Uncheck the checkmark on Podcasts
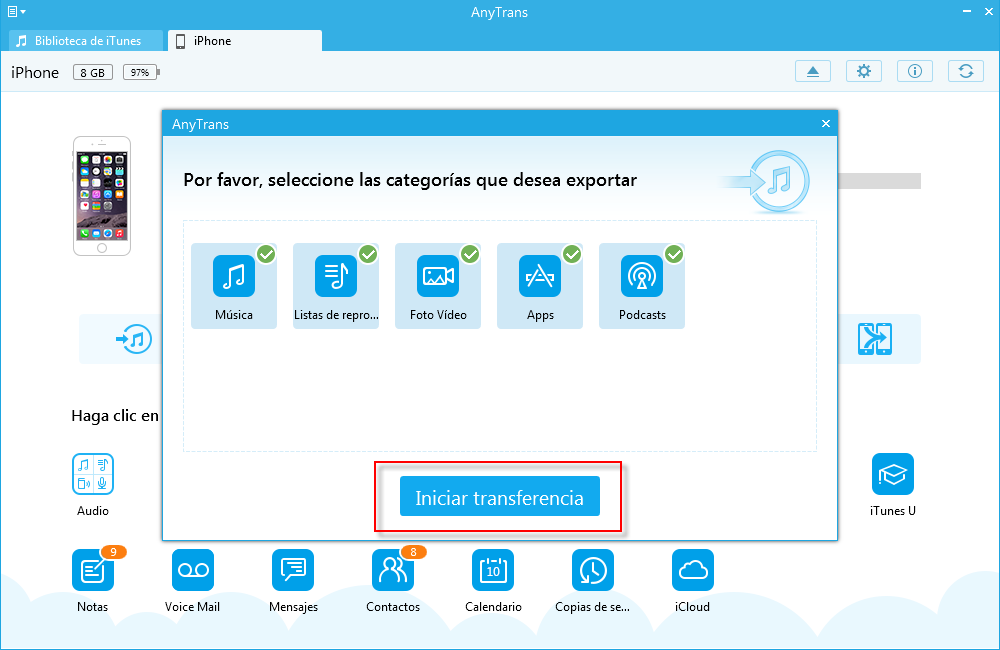1000x650 pixels. tap(674, 255)
